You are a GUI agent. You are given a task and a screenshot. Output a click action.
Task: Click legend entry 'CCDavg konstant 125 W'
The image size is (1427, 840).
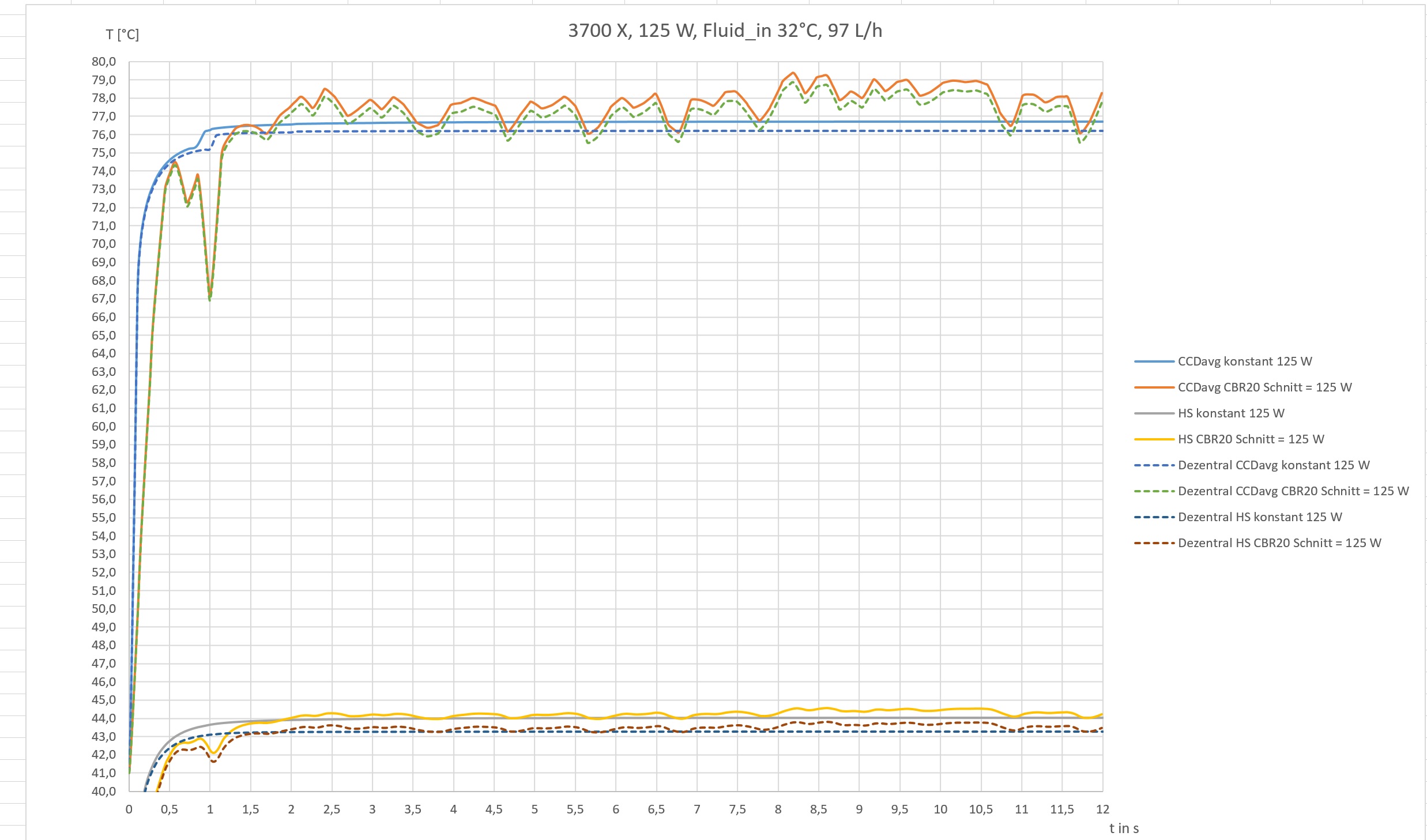1244,361
